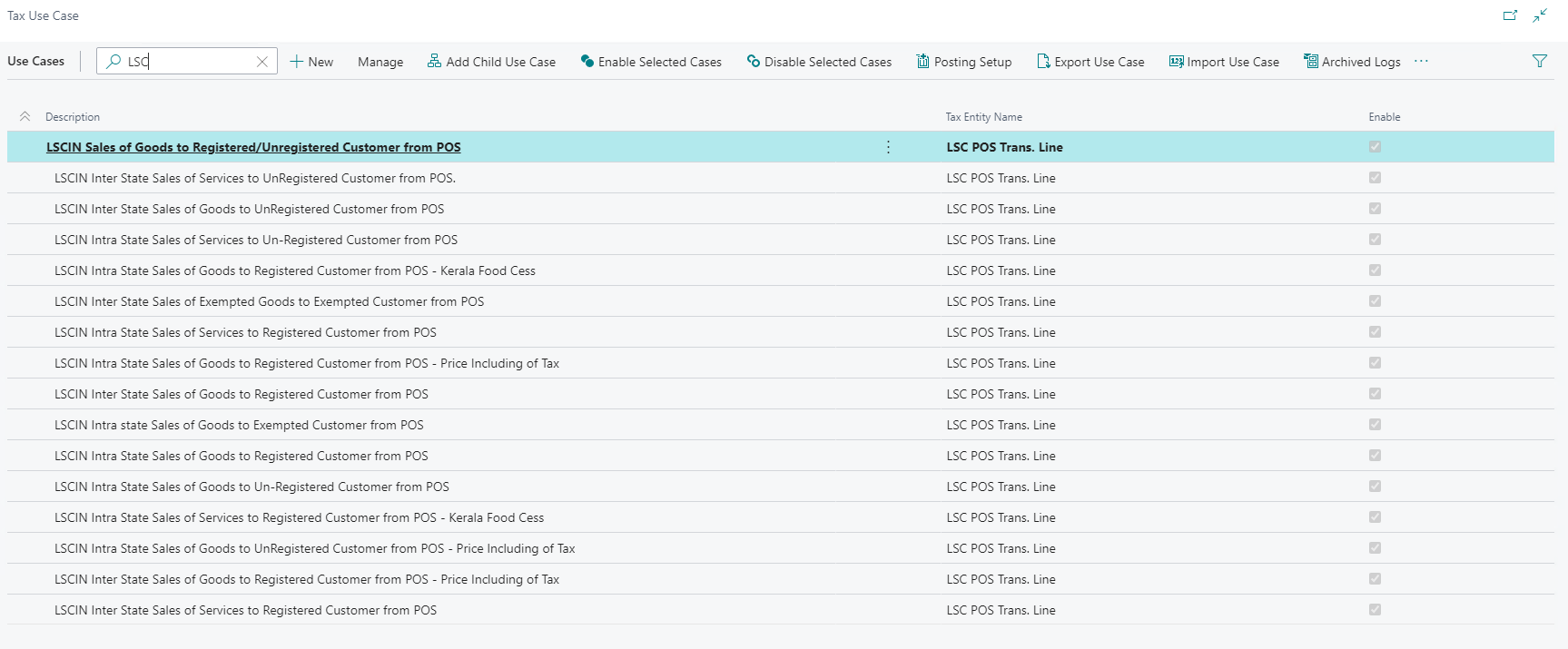Click Enable Selected Cases icon
The width and height of the screenshot is (1568, 649).
[587, 62]
